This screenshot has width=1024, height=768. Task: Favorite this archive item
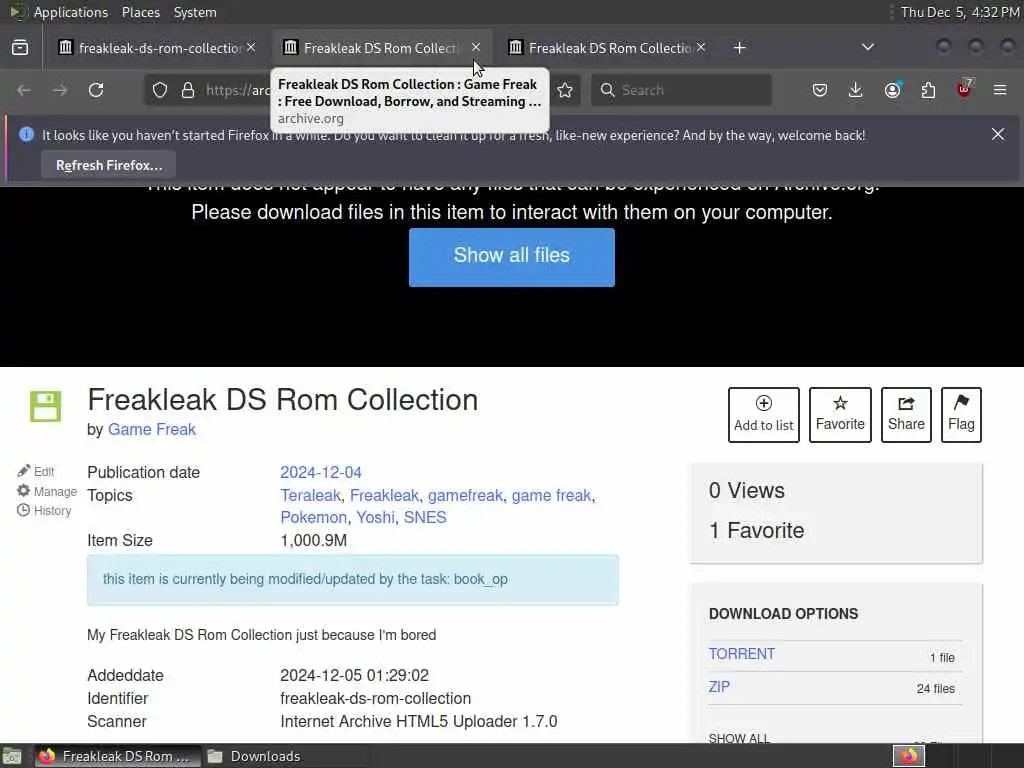840,415
